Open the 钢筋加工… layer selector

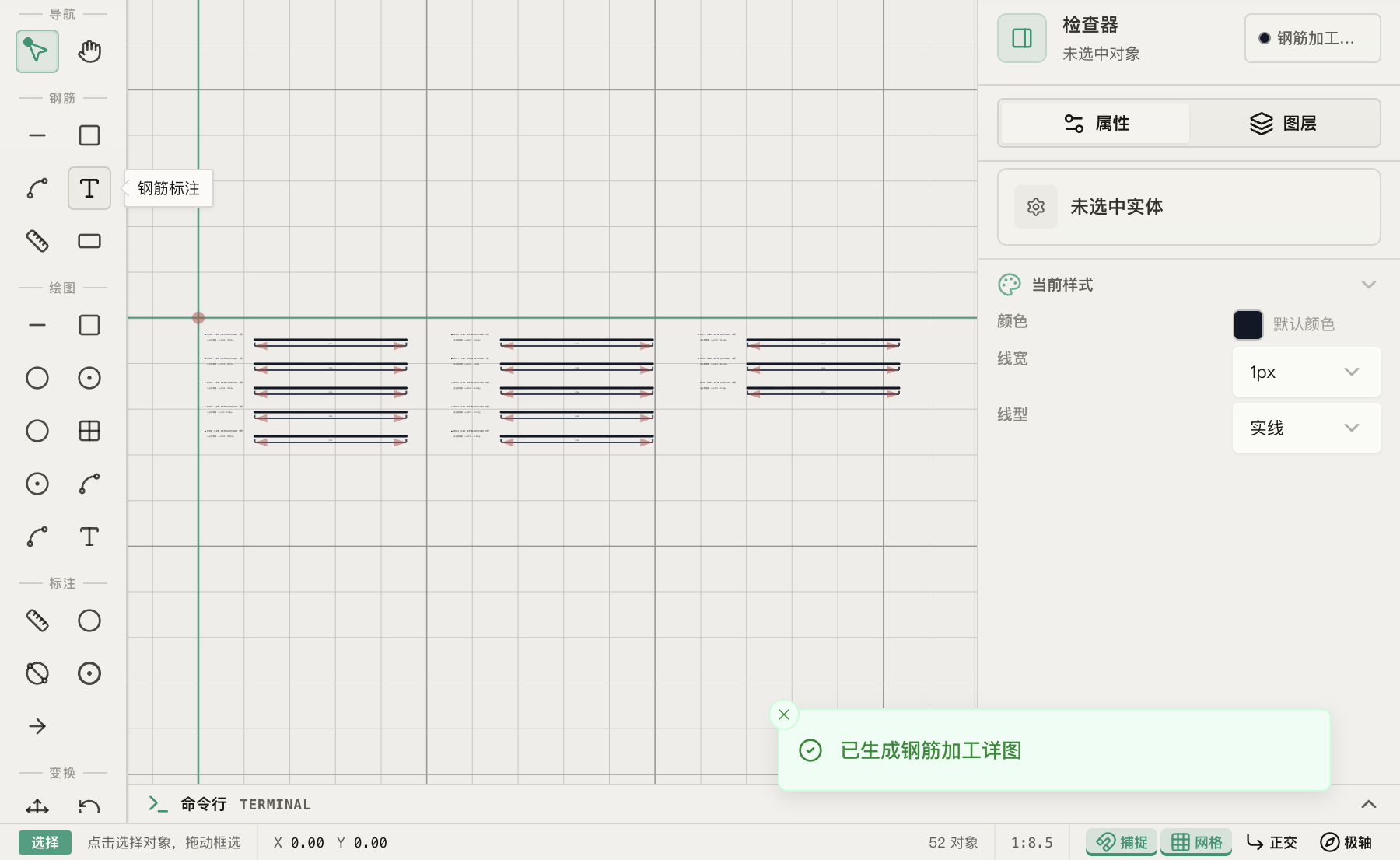point(1313,38)
